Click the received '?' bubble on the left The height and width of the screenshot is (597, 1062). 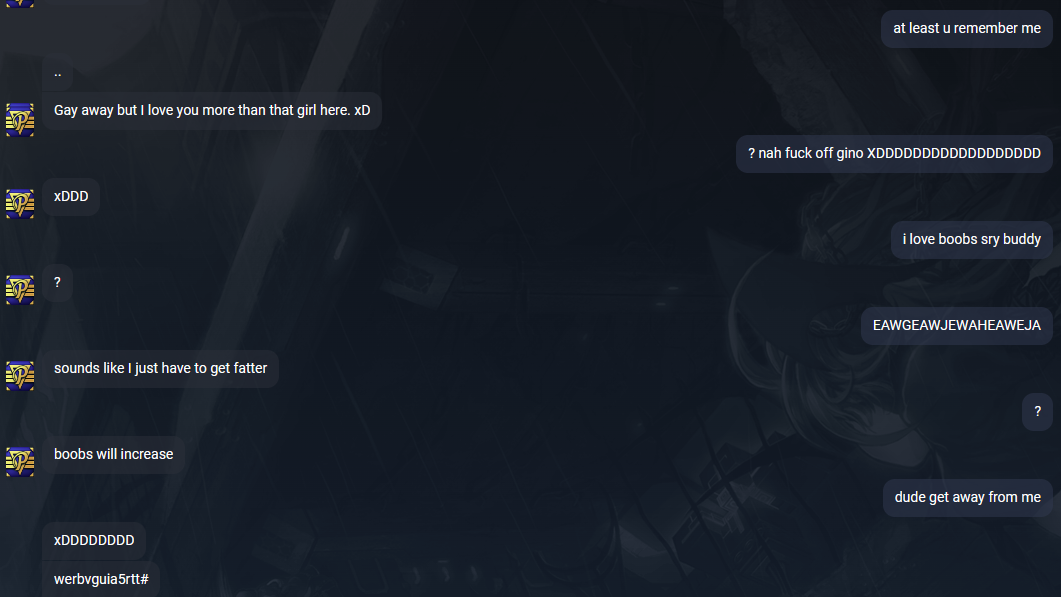point(58,283)
